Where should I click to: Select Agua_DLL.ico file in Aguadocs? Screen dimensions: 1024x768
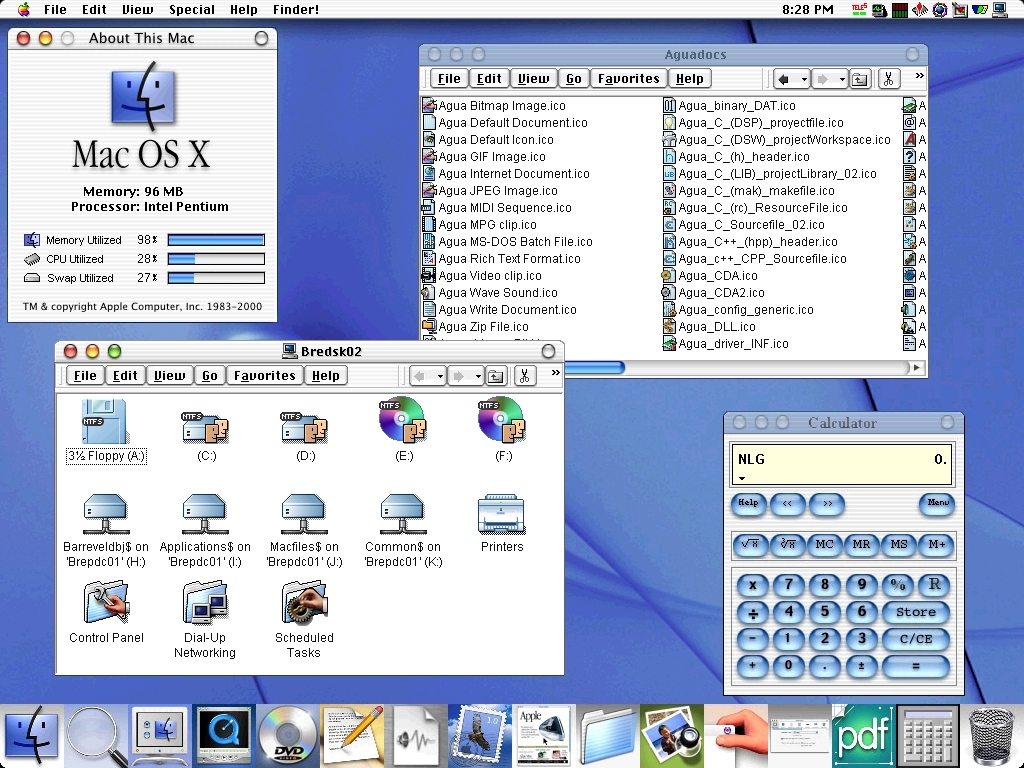click(709, 327)
